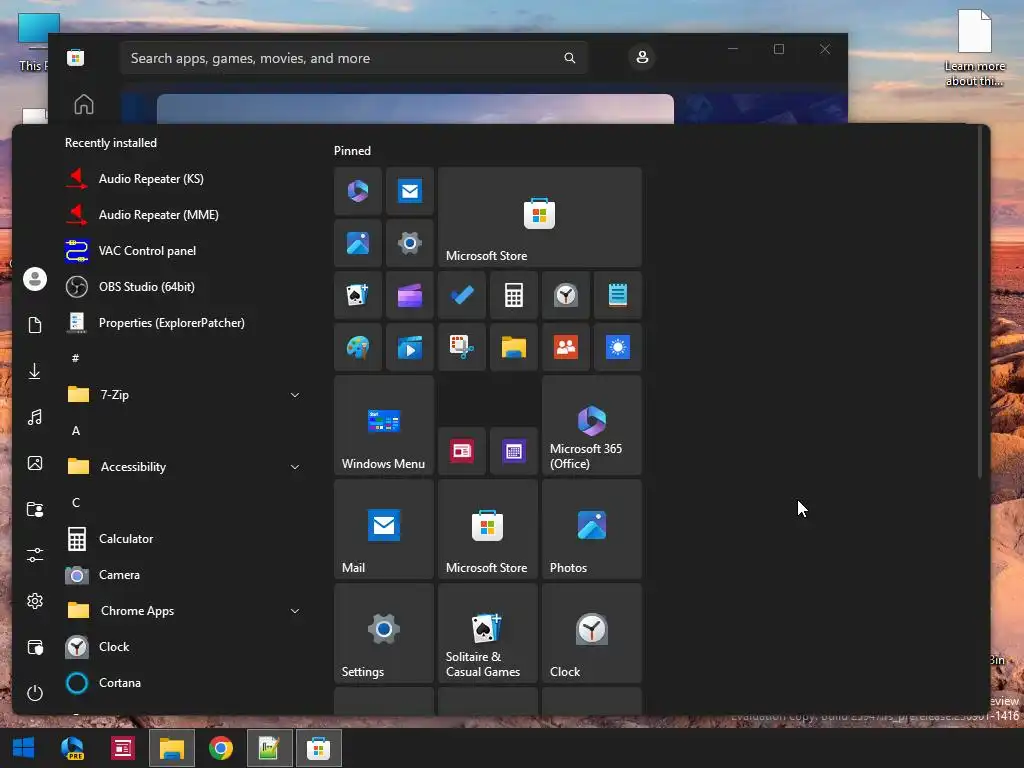Click search magnifier in Microsoft Store
Image resolution: width=1024 pixels, height=768 pixels.
click(x=569, y=58)
